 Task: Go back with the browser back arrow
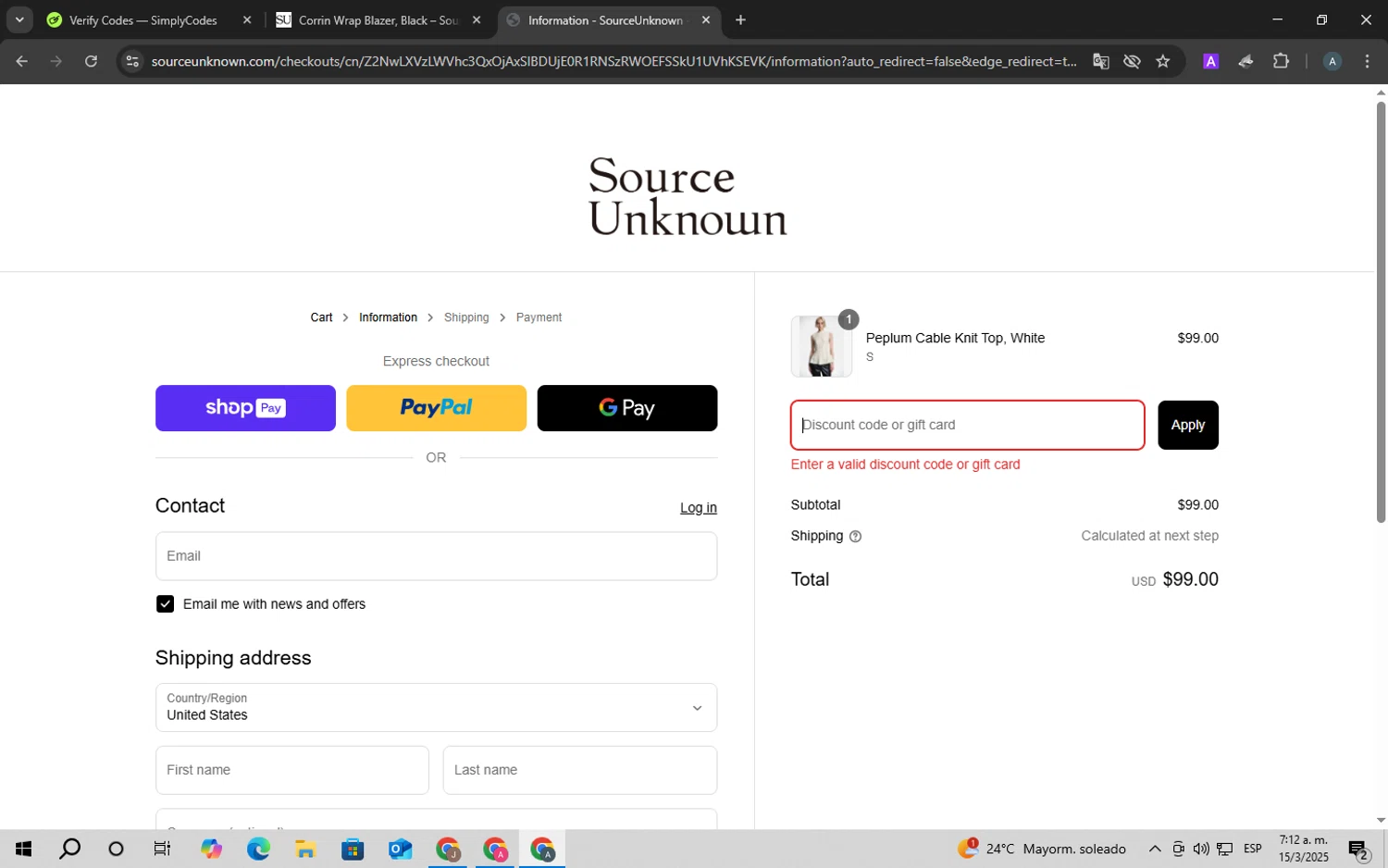22,61
